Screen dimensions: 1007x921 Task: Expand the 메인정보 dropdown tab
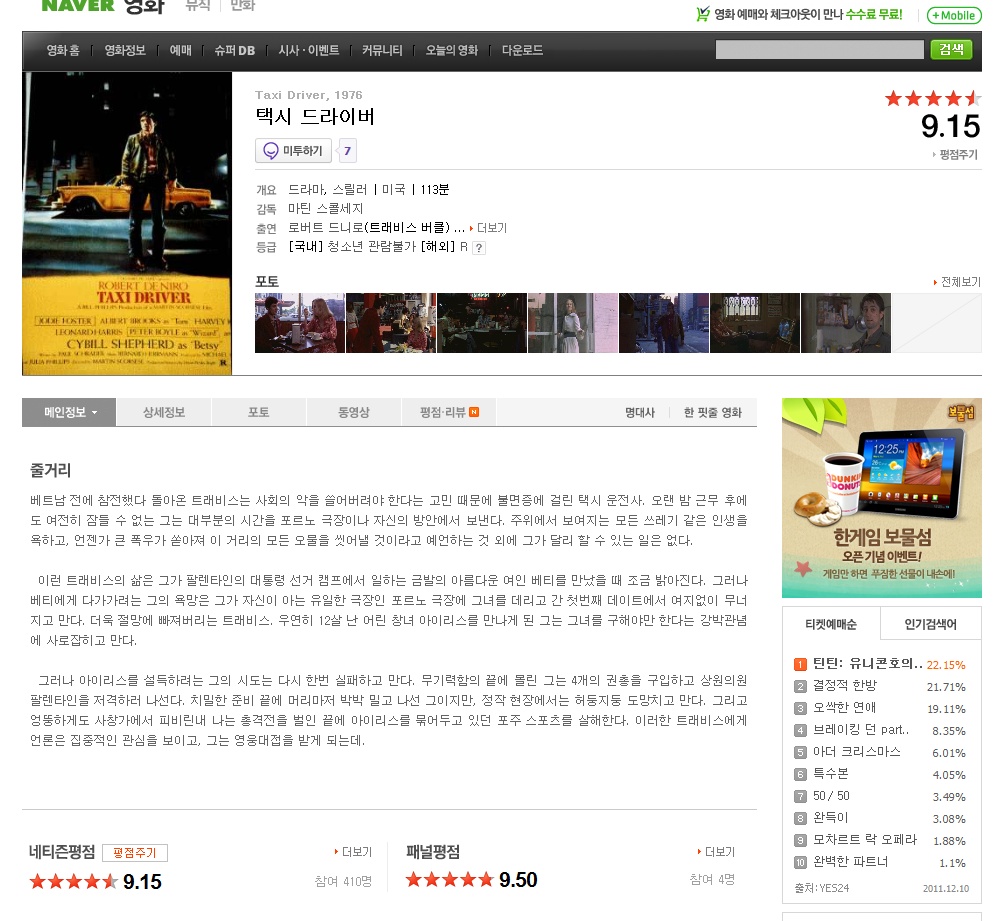click(x=69, y=412)
